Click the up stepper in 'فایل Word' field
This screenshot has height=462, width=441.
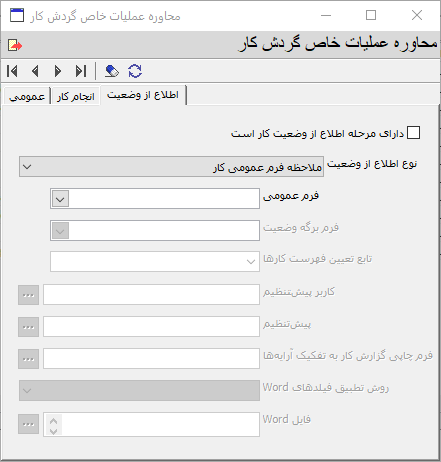(x=54, y=421)
